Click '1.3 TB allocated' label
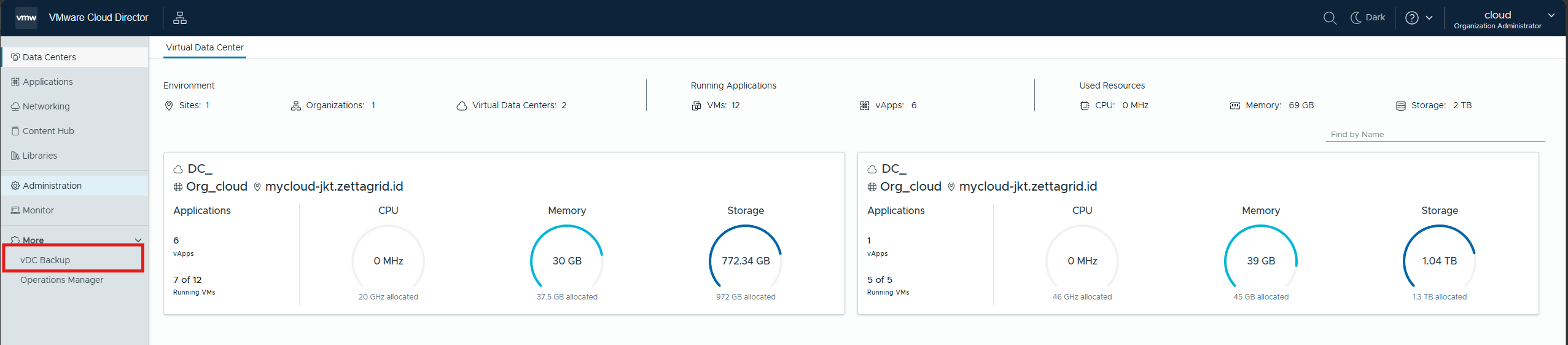This screenshot has height=345, width=1568. [x=1440, y=297]
